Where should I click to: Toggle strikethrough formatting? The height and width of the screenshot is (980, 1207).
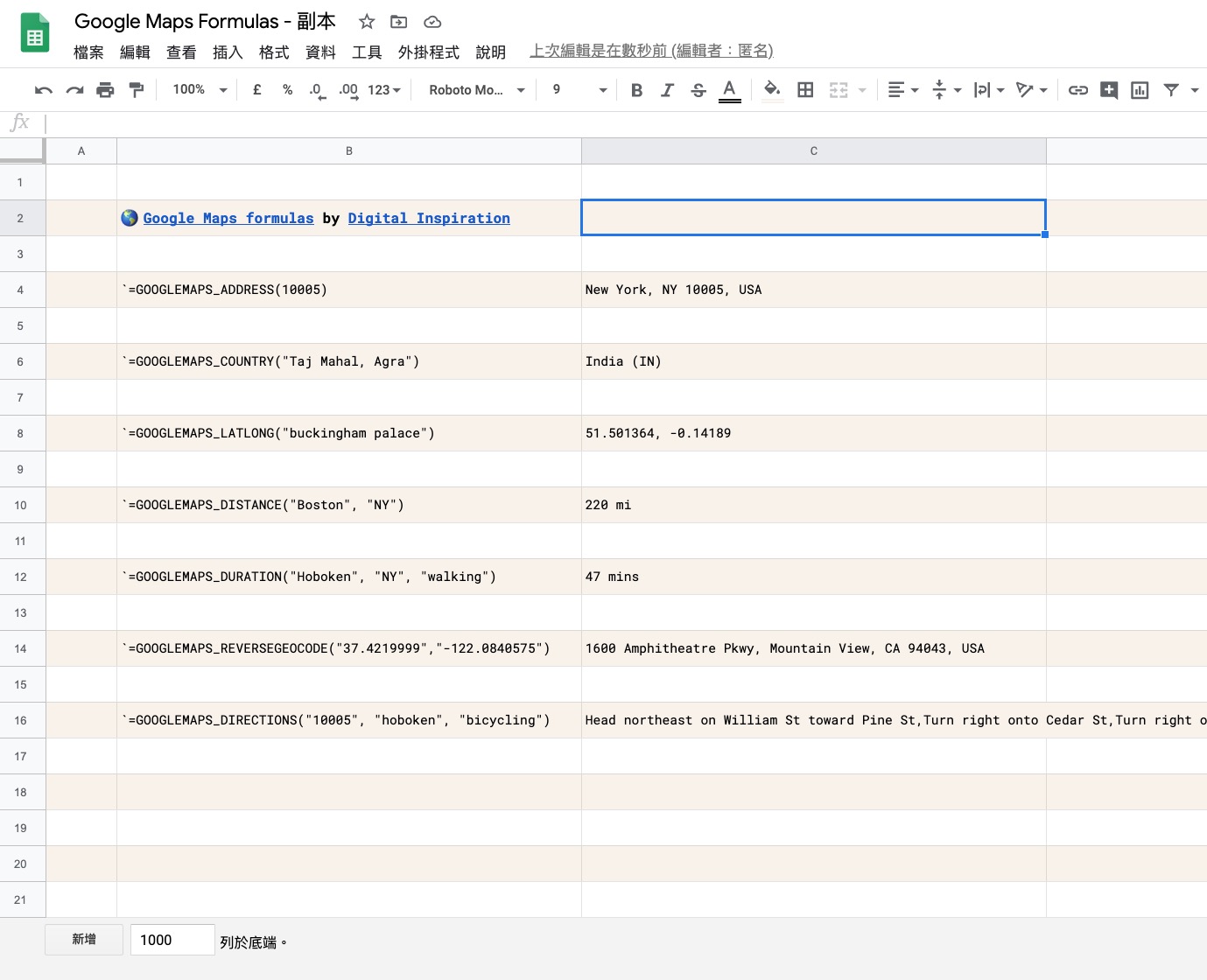pos(698,90)
